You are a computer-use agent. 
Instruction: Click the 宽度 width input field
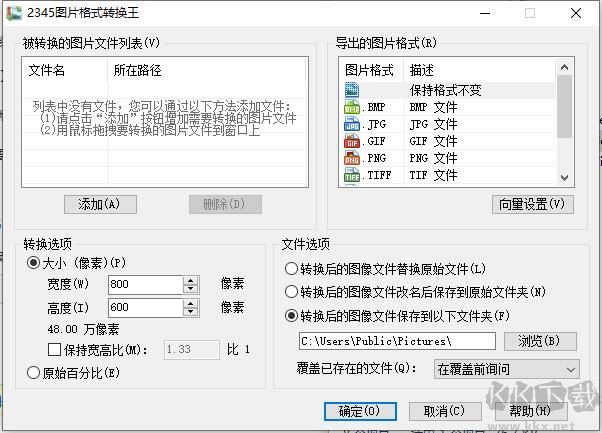tap(146, 284)
